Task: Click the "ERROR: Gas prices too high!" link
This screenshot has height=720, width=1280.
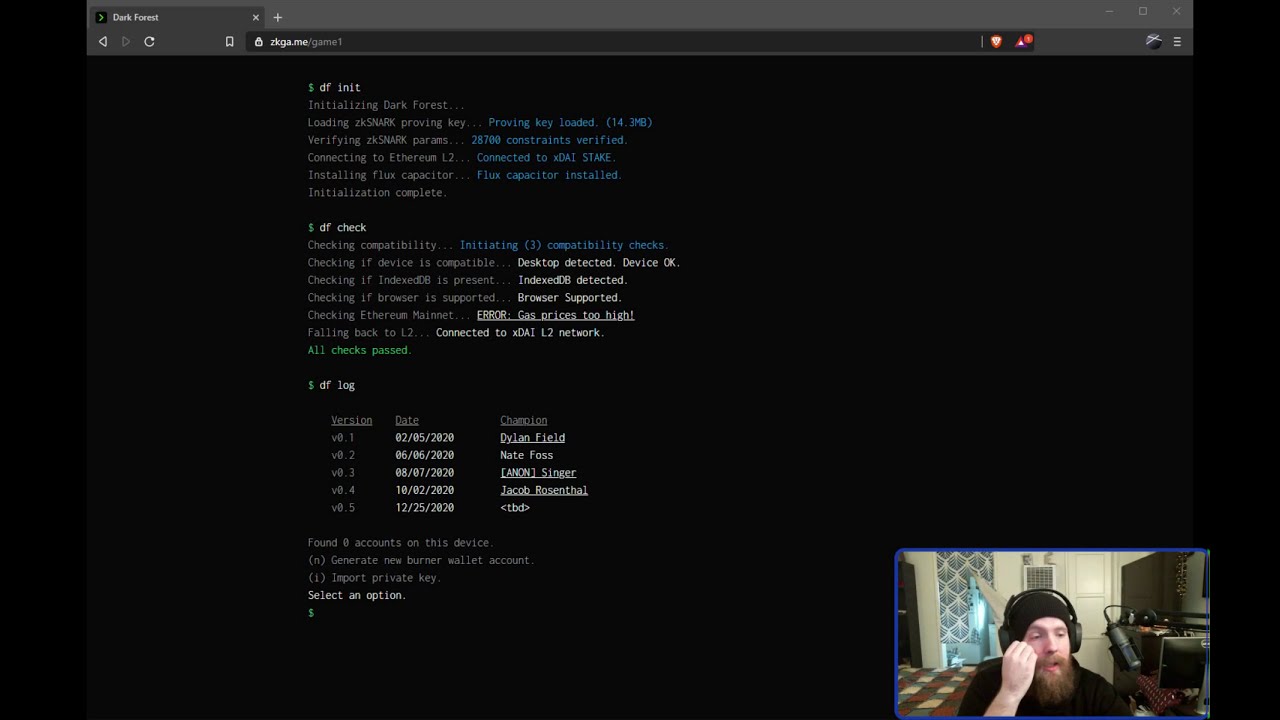Action: coord(555,315)
